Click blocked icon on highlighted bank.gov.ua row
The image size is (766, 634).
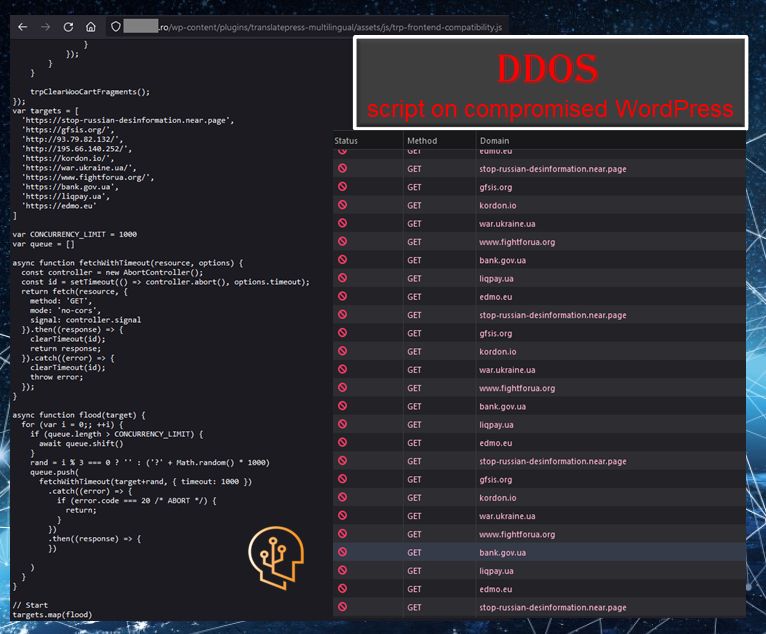[342, 552]
